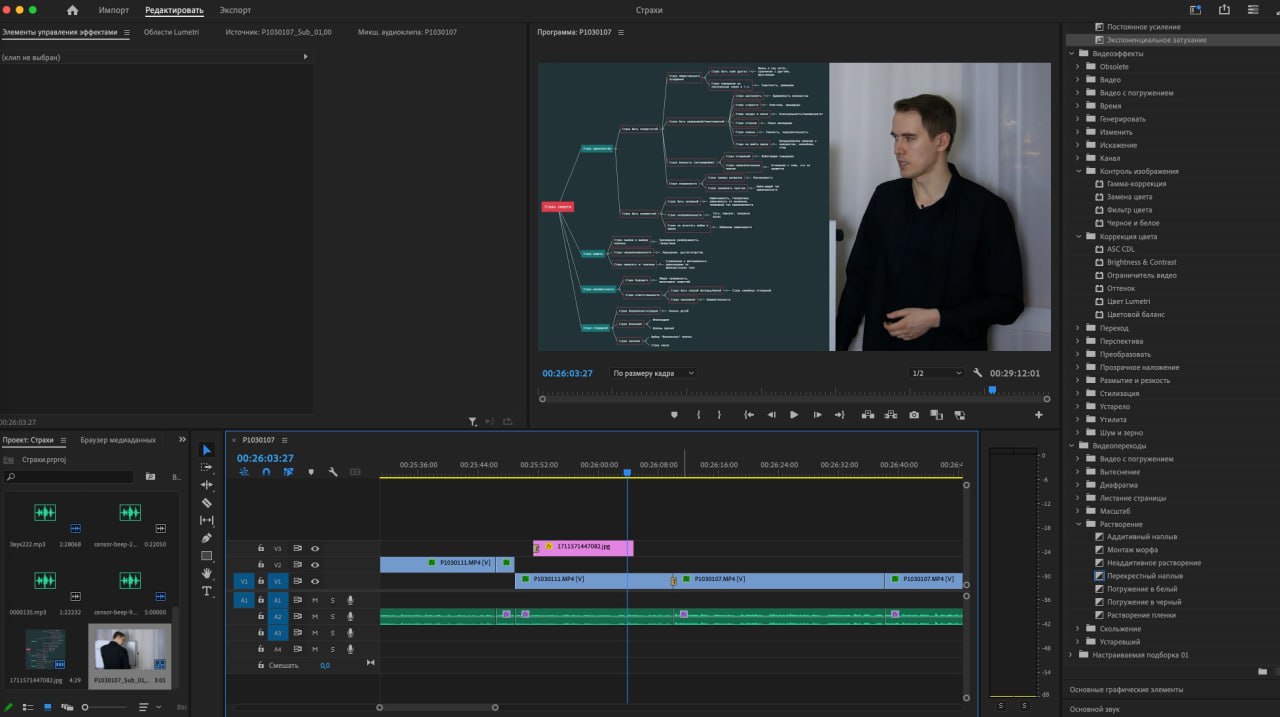Toggle timeline snapping magnet icon

coord(266,472)
